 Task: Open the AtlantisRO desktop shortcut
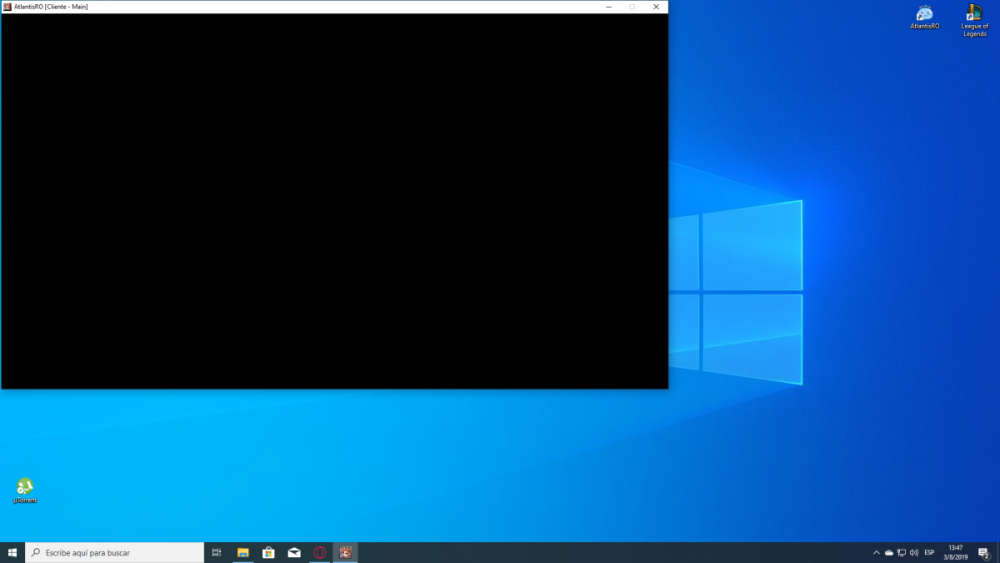pos(924,15)
